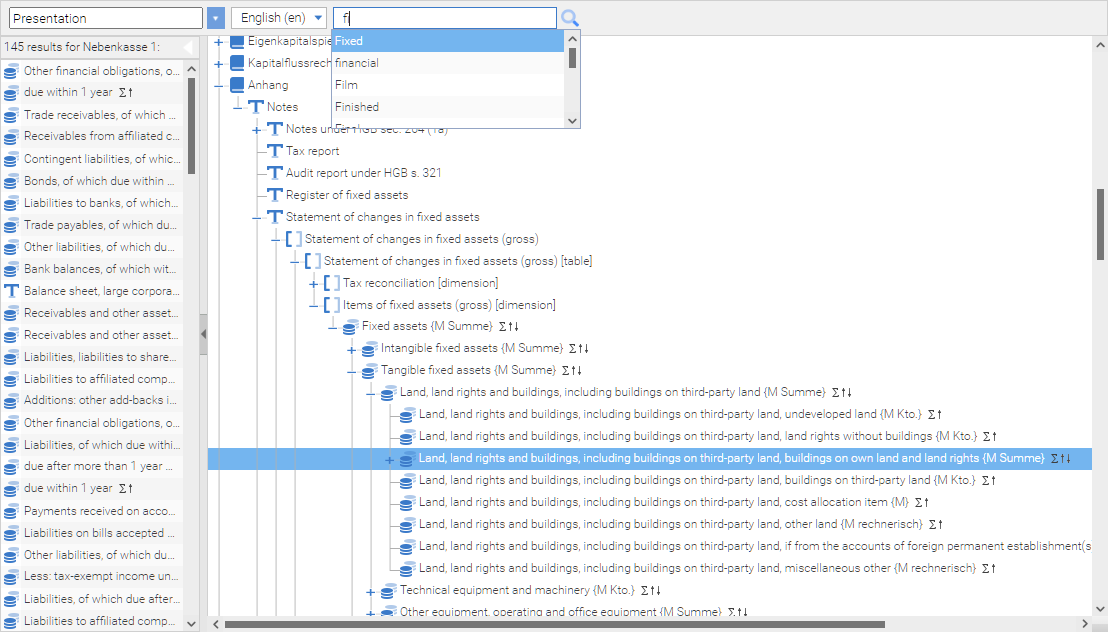Expand the Tax reconciliation [dimension] node
Viewport: 1108px width, 632px height.
pos(313,283)
